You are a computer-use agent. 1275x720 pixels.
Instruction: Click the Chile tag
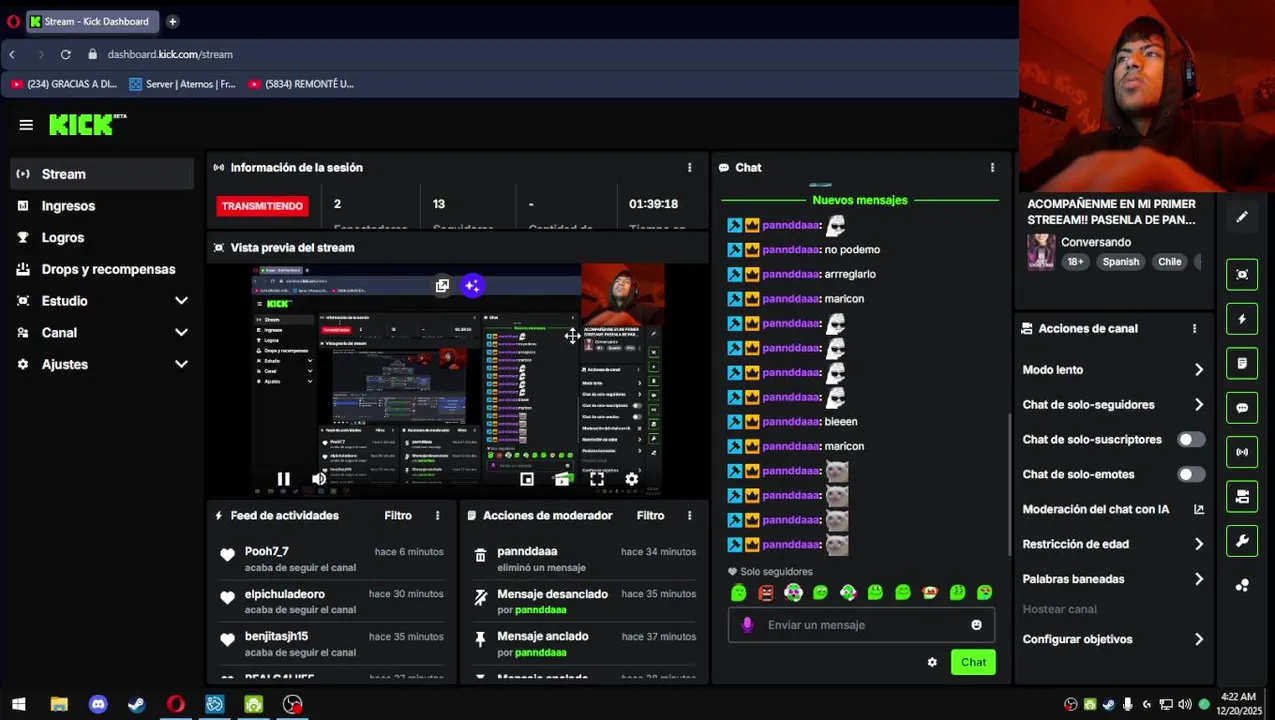[x=1169, y=262]
